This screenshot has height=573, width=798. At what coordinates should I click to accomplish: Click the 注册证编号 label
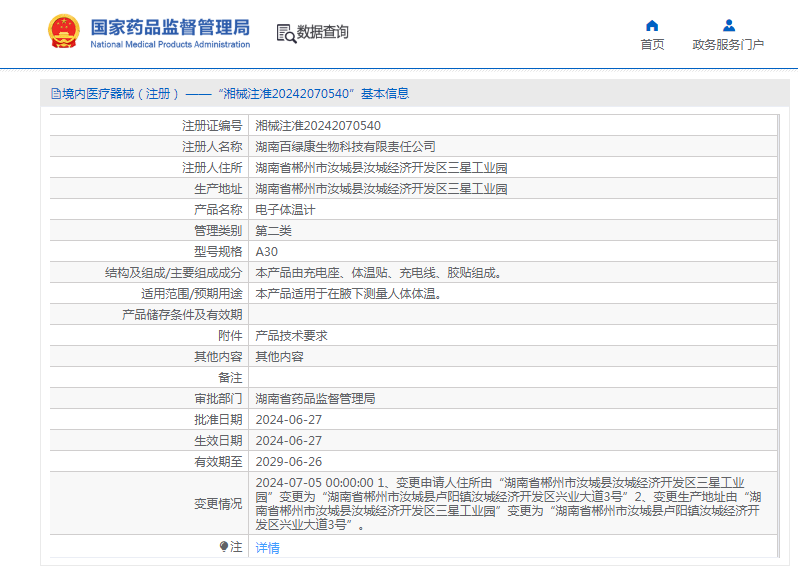tap(212, 126)
